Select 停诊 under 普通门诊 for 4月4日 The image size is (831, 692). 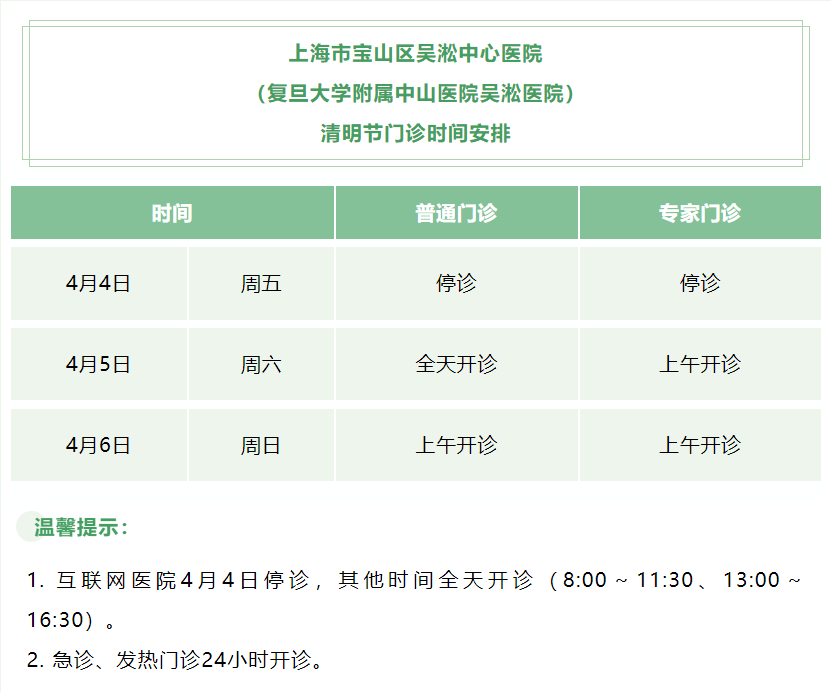pos(456,283)
